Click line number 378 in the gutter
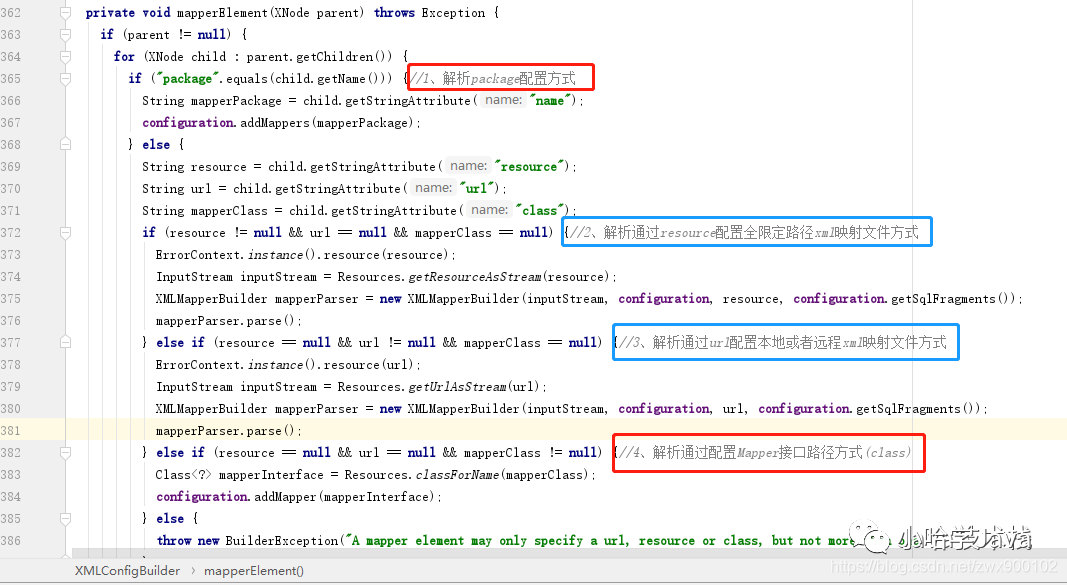 [x=11, y=365]
